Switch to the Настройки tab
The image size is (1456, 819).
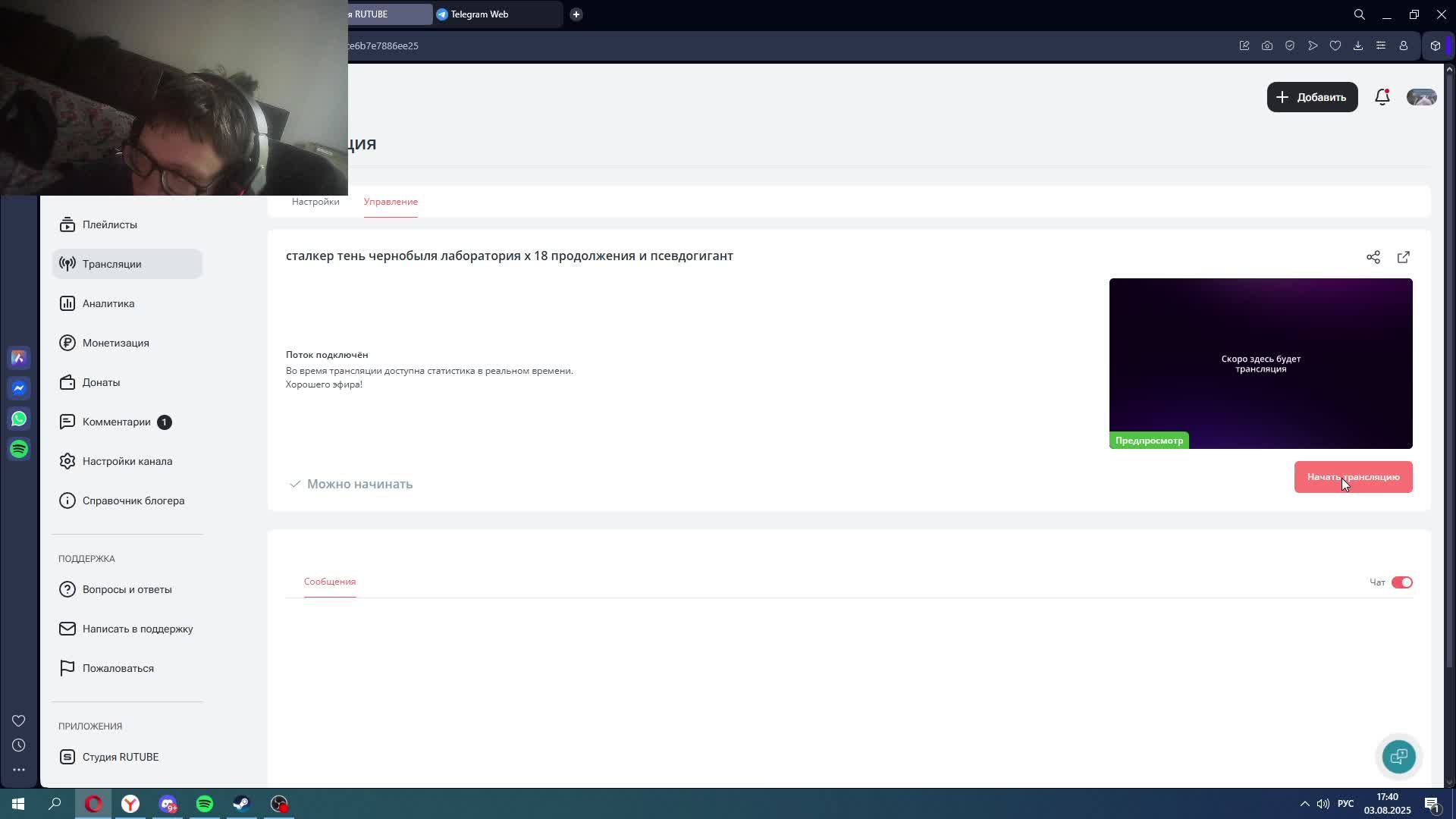coord(315,202)
